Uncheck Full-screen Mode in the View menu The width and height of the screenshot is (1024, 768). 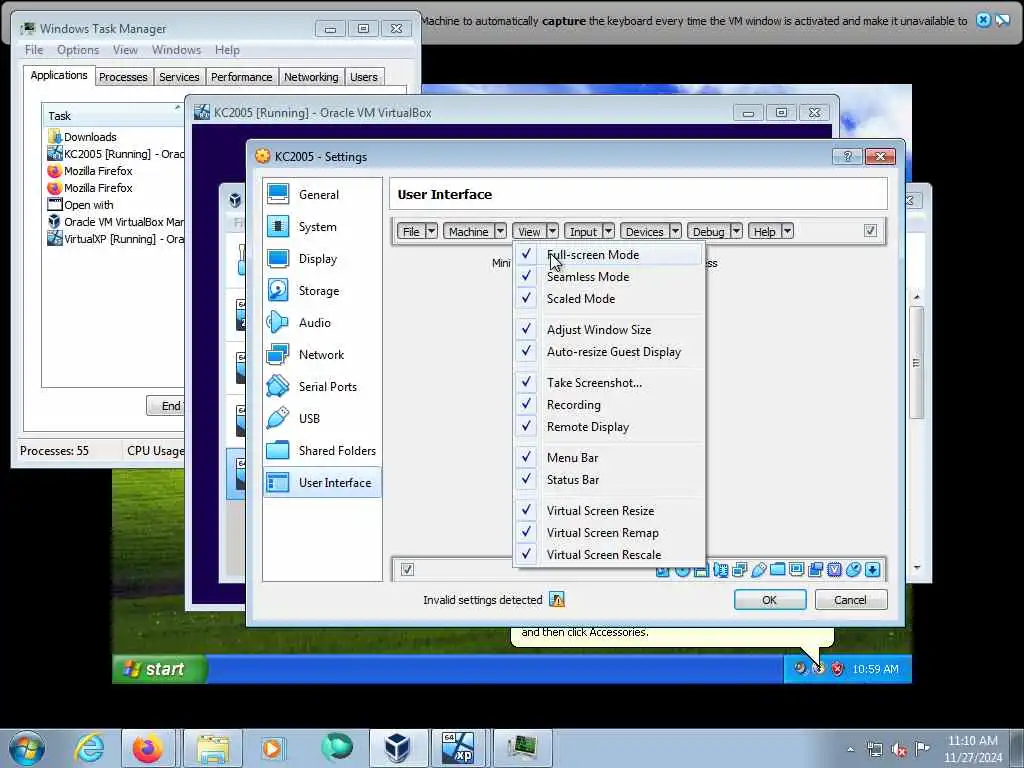coord(609,255)
